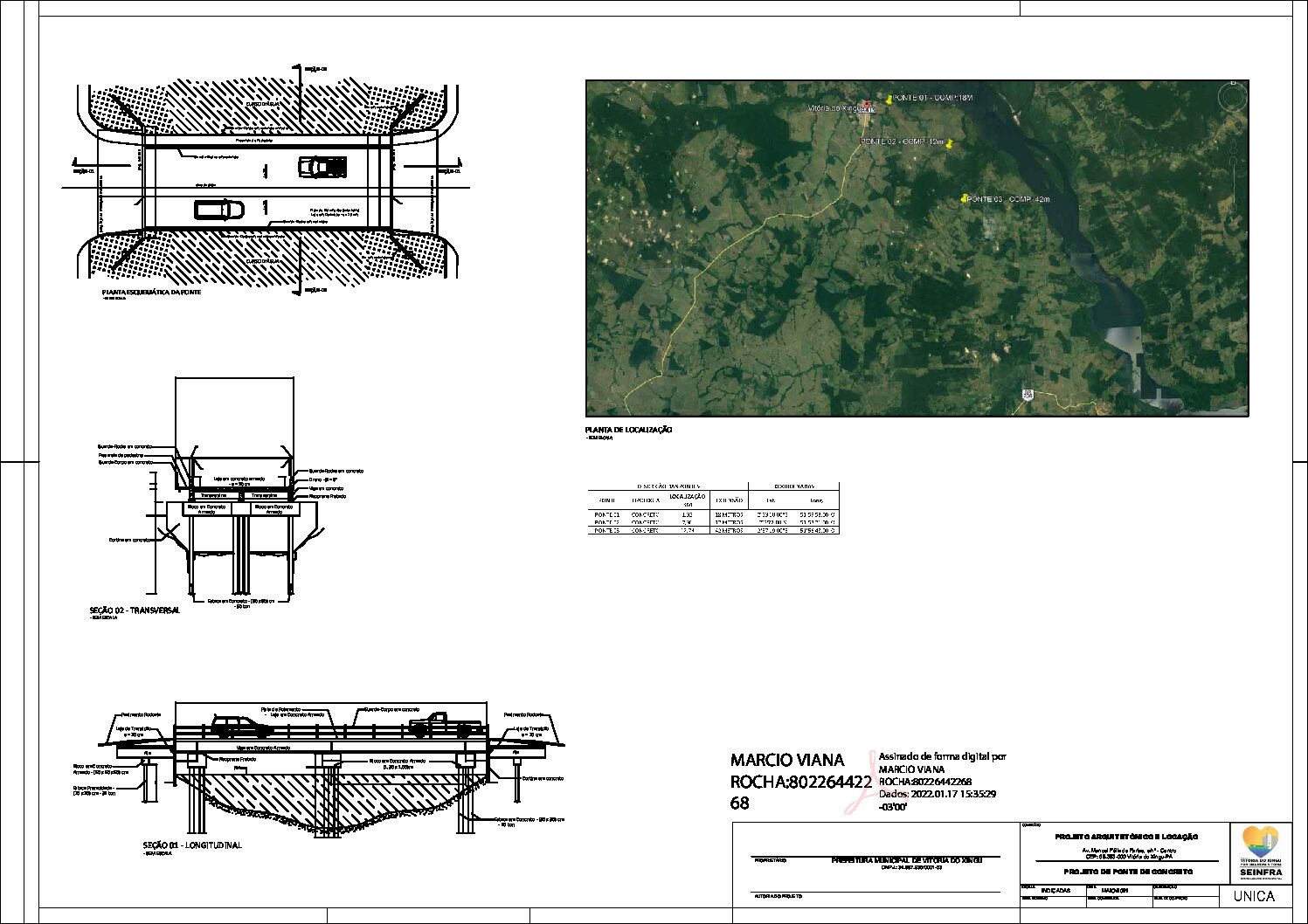The width and height of the screenshot is (1308, 924).
Task: Click the PROJETO DE PONTE DE CONCRETO title
Action: coord(1127,872)
